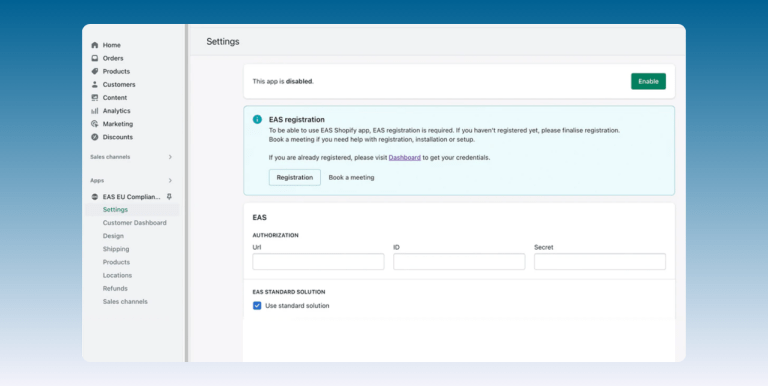Click the Customers person icon
768x386 pixels.
pyautogui.click(x=95, y=84)
